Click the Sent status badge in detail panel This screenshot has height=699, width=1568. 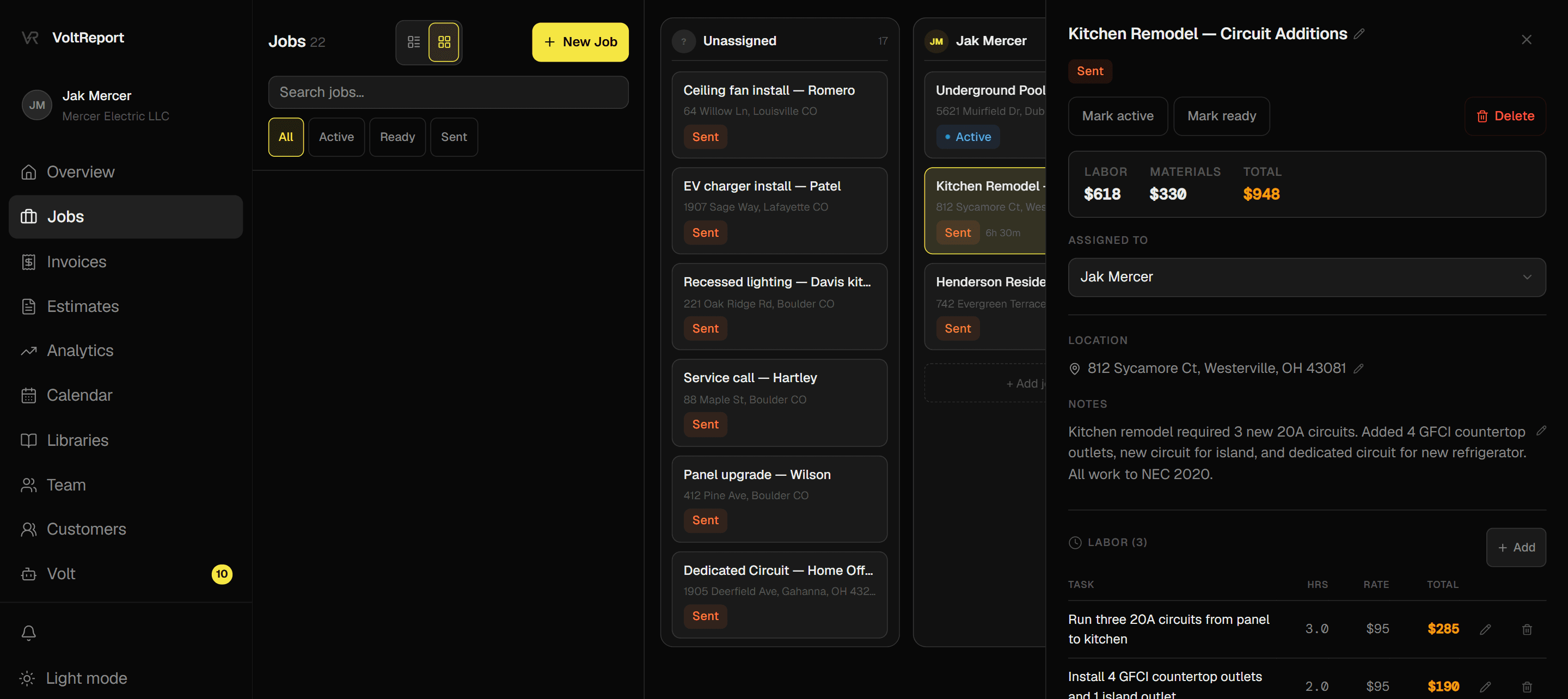1090,71
